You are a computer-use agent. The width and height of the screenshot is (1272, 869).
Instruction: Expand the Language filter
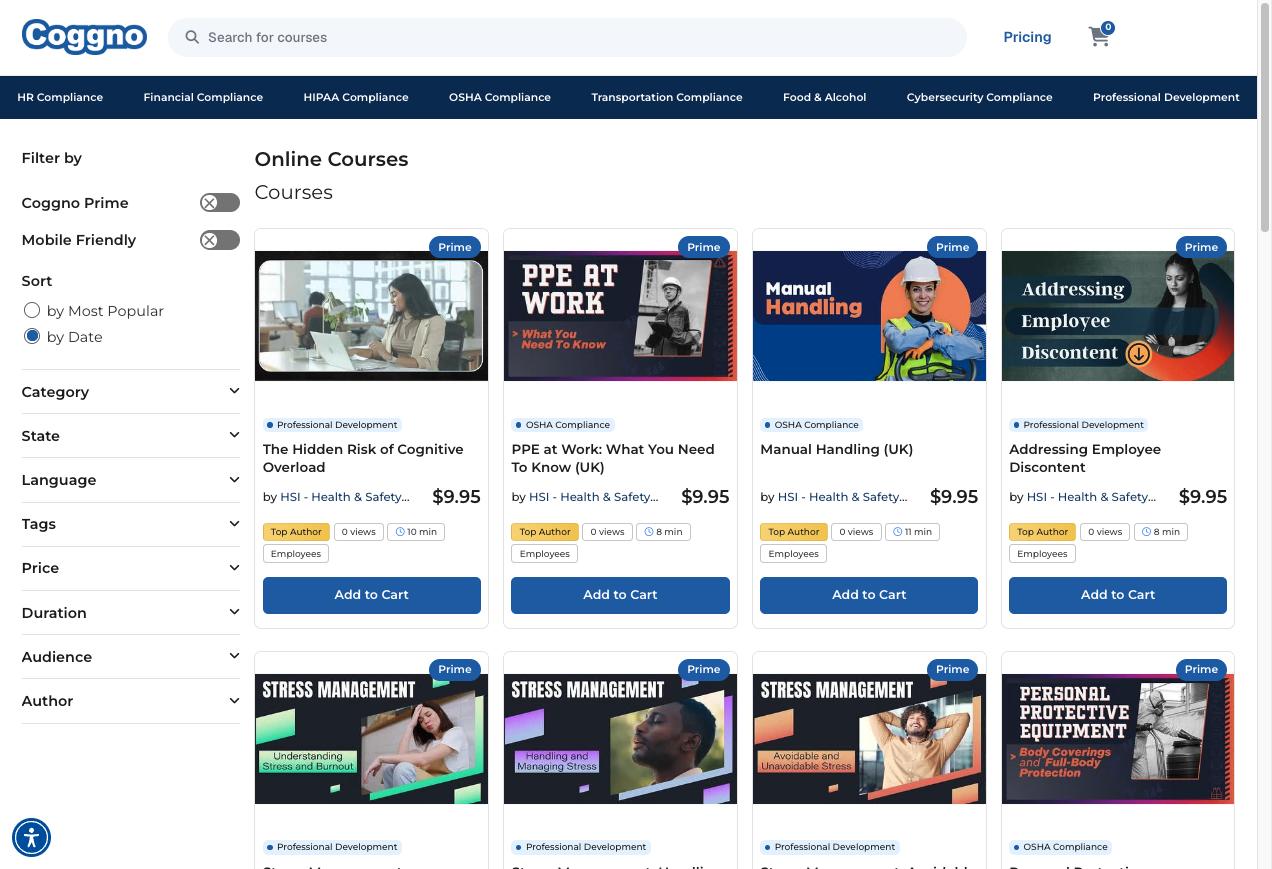click(x=130, y=479)
